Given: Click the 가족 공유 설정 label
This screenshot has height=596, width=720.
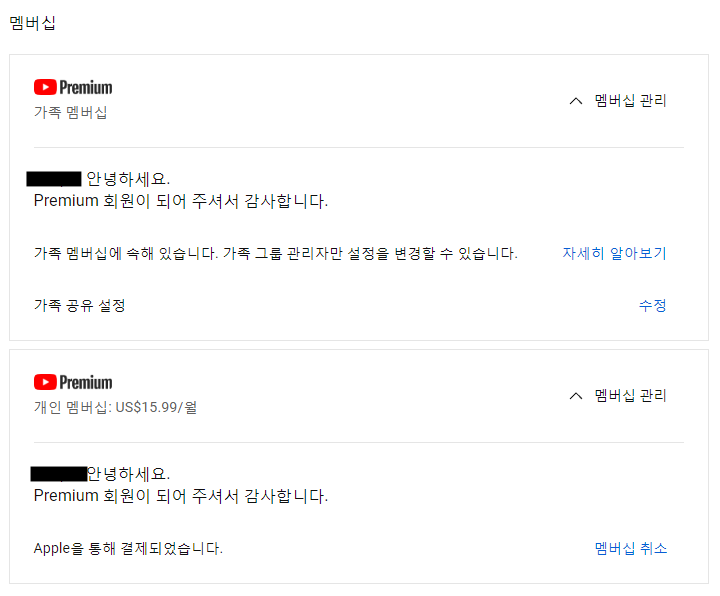Looking at the screenshot, I should (x=80, y=305).
